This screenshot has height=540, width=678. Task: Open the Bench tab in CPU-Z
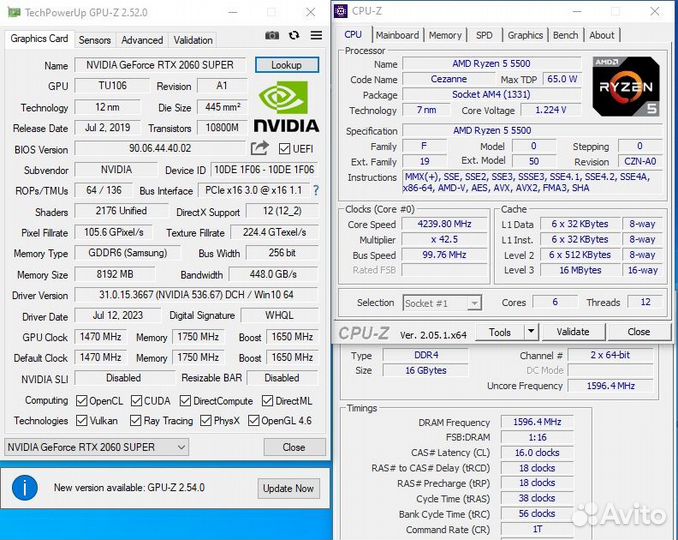click(x=566, y=35)
